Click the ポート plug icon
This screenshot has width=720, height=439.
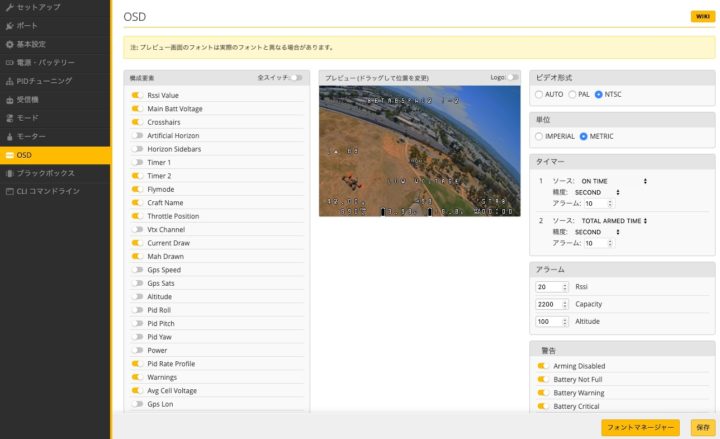tap(10, 26)
